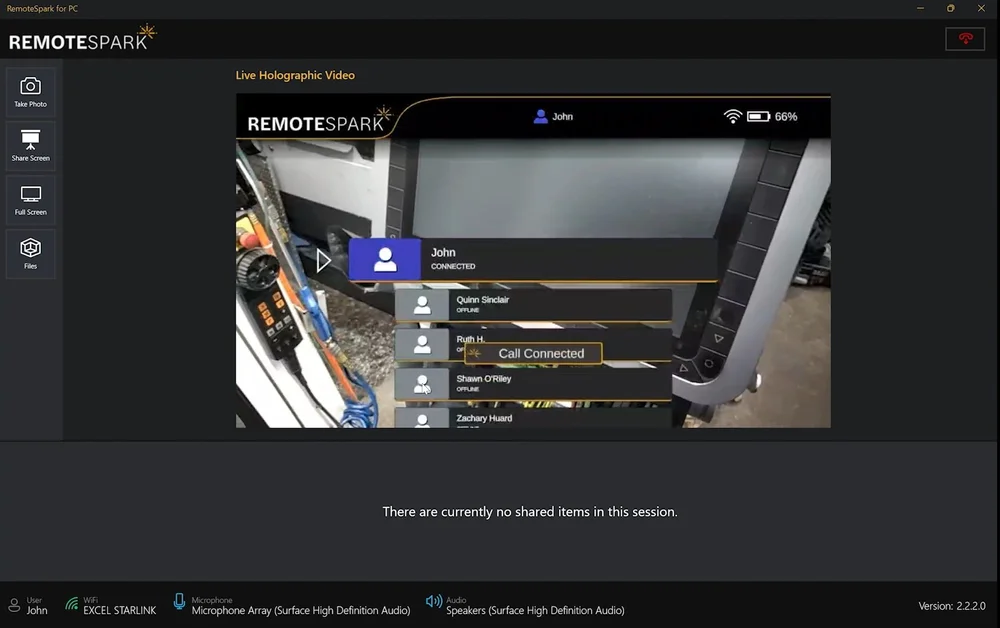This screenshot has width=1000, height=628.
Task: Open the Share Screen tool
Action: pos(31,147)
